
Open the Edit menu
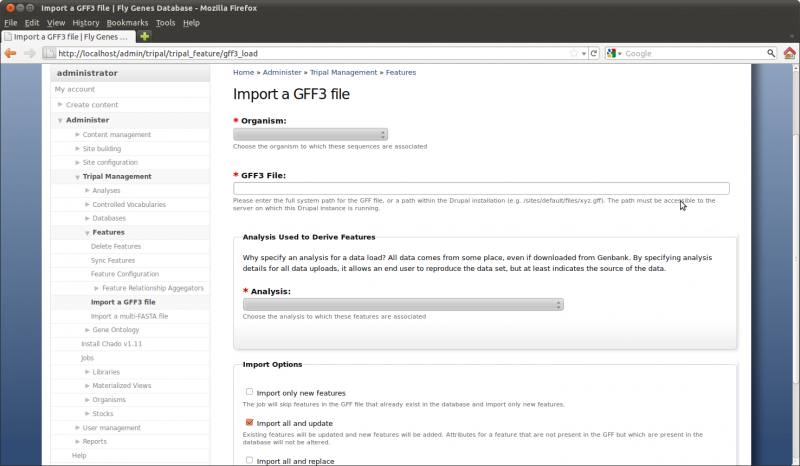[x=32, y=22]
